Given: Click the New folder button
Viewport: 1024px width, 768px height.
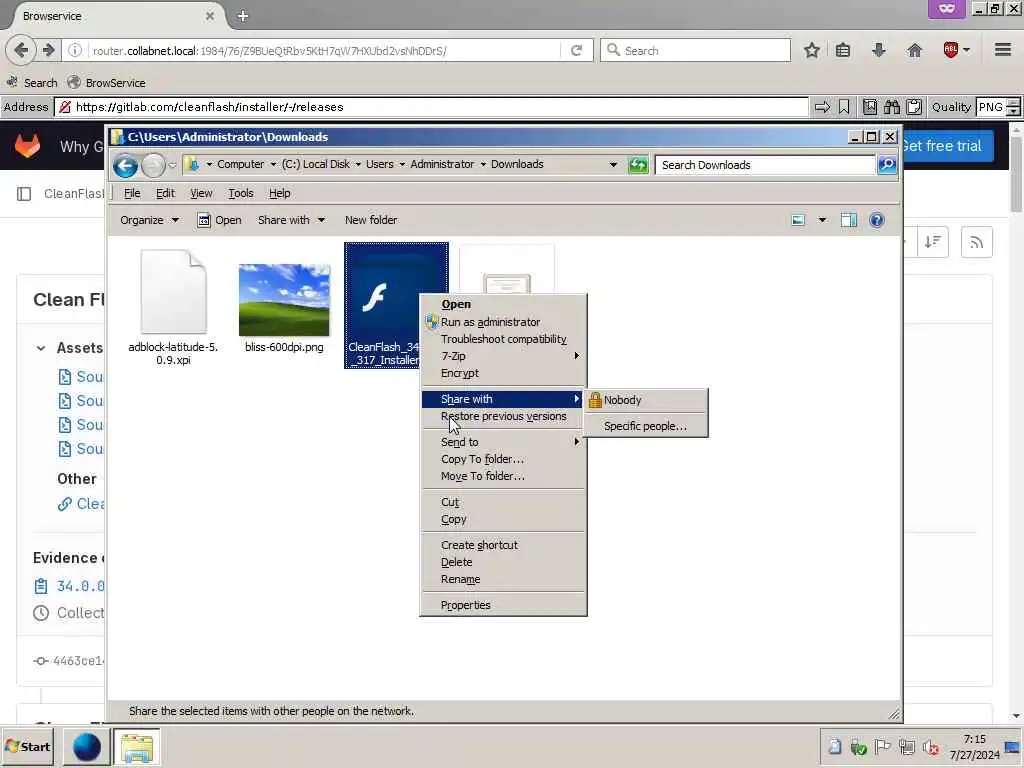Looking at the screenshot, I should [x=371, y=220].
